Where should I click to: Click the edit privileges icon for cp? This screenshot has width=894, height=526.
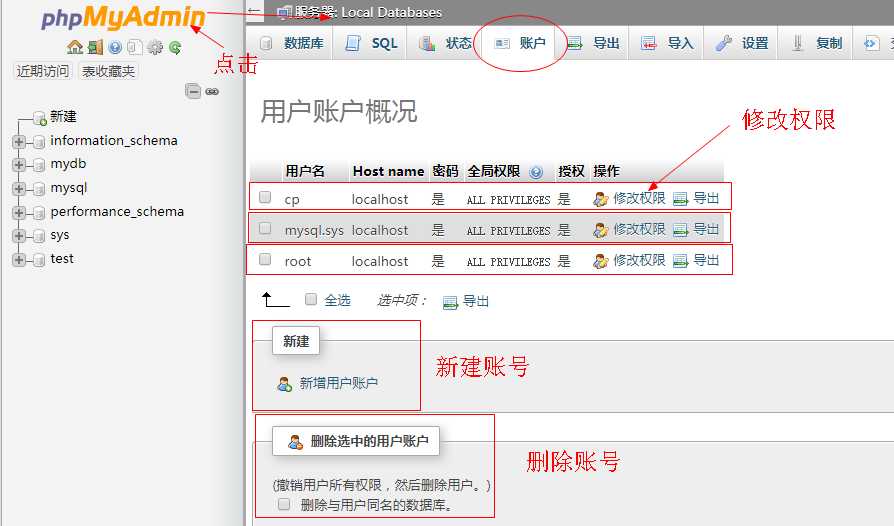[600, 199]
